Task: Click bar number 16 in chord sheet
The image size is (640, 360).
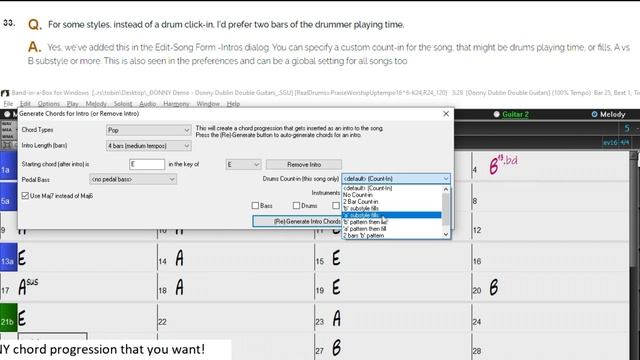Action: (x=477, y=261)
